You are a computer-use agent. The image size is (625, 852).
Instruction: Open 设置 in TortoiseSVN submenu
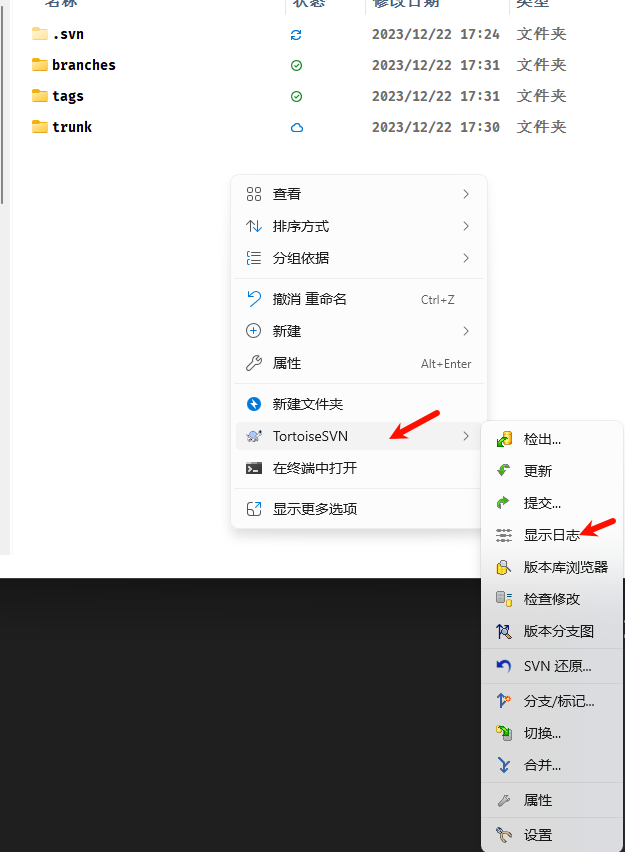[552, 835]
